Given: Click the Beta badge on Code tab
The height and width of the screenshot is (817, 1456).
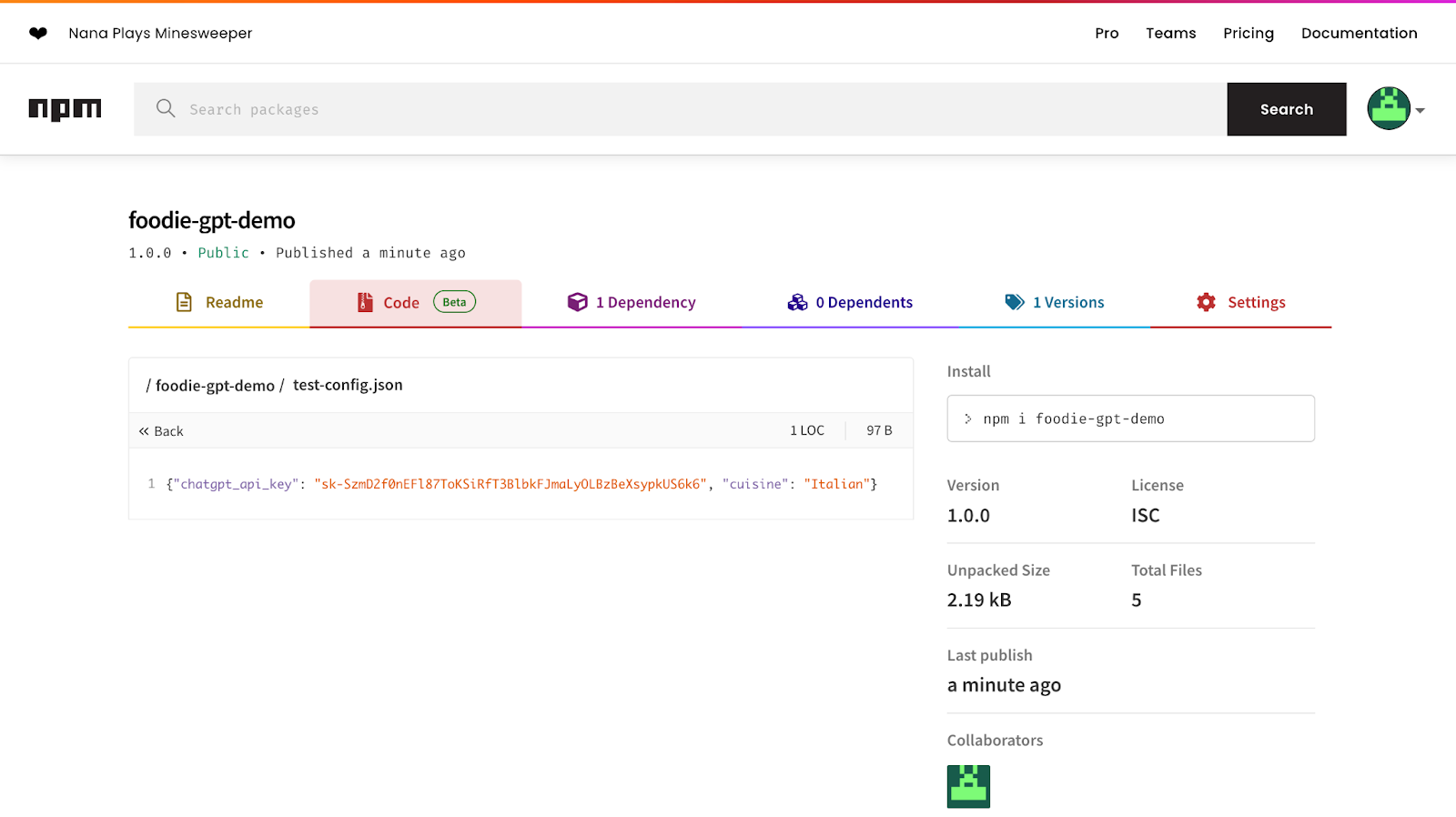Looking at the screenshot, I should tap(454, 302).
